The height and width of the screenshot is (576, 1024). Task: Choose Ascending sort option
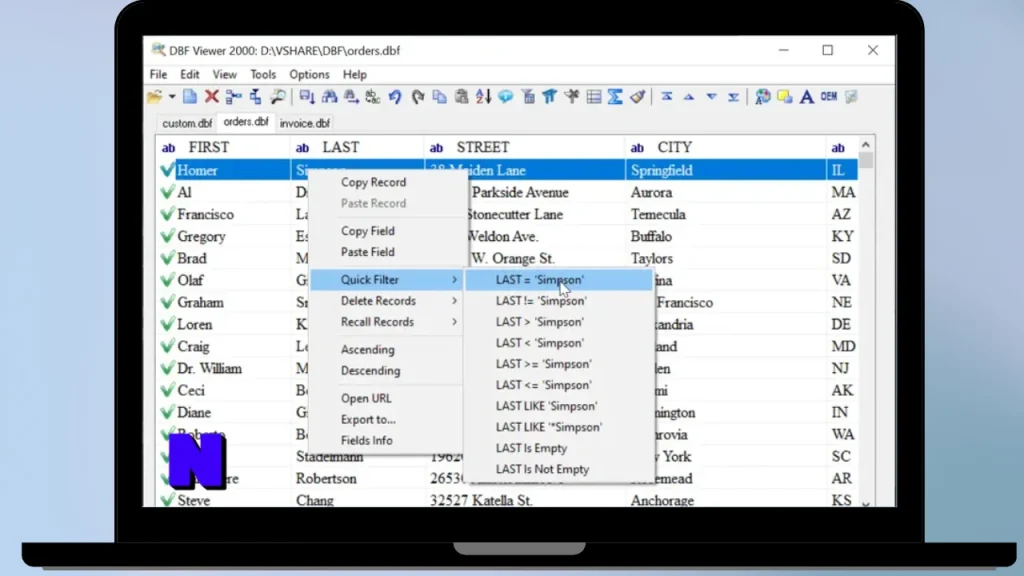(387, 349)
